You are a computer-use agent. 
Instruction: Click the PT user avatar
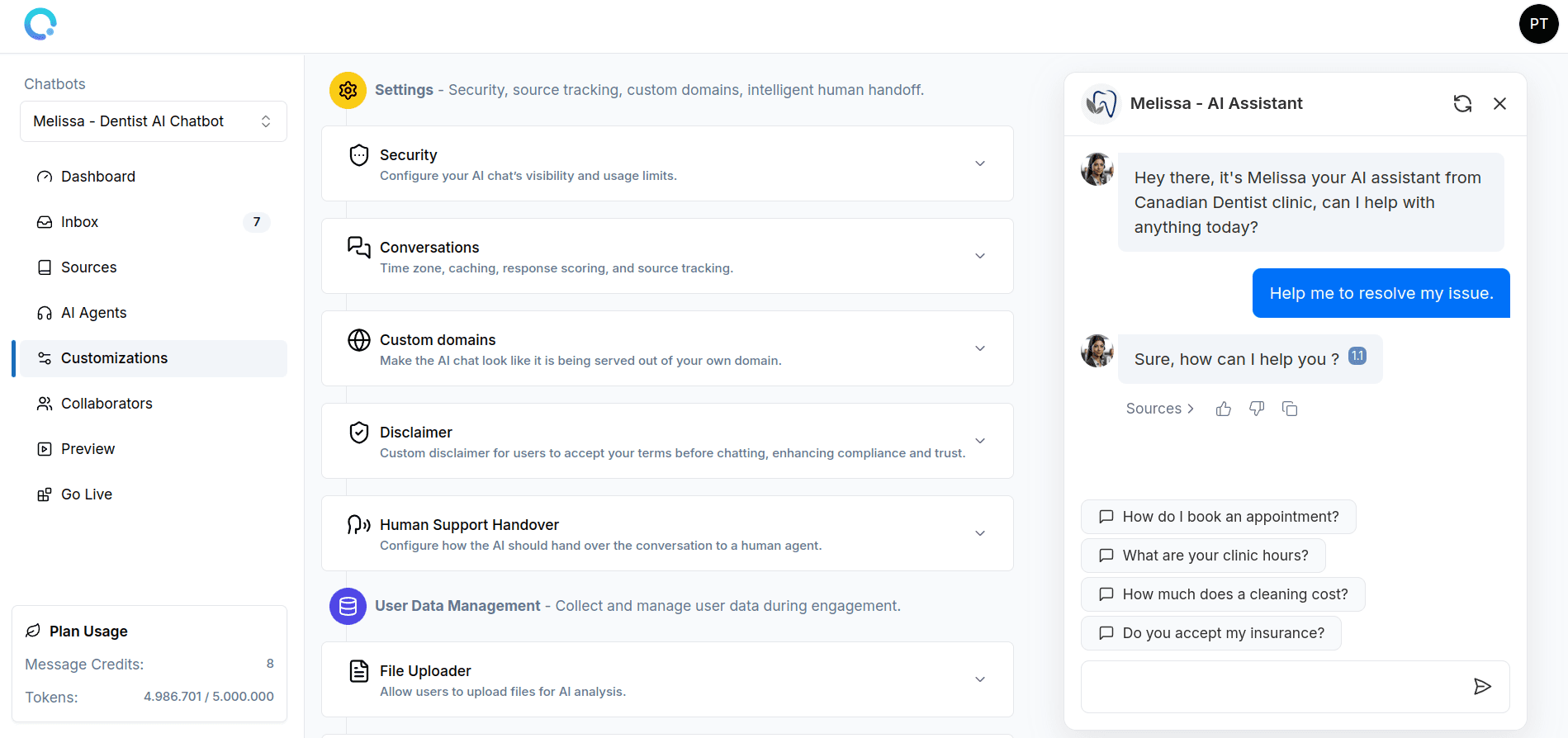[x=1538, y=24]
